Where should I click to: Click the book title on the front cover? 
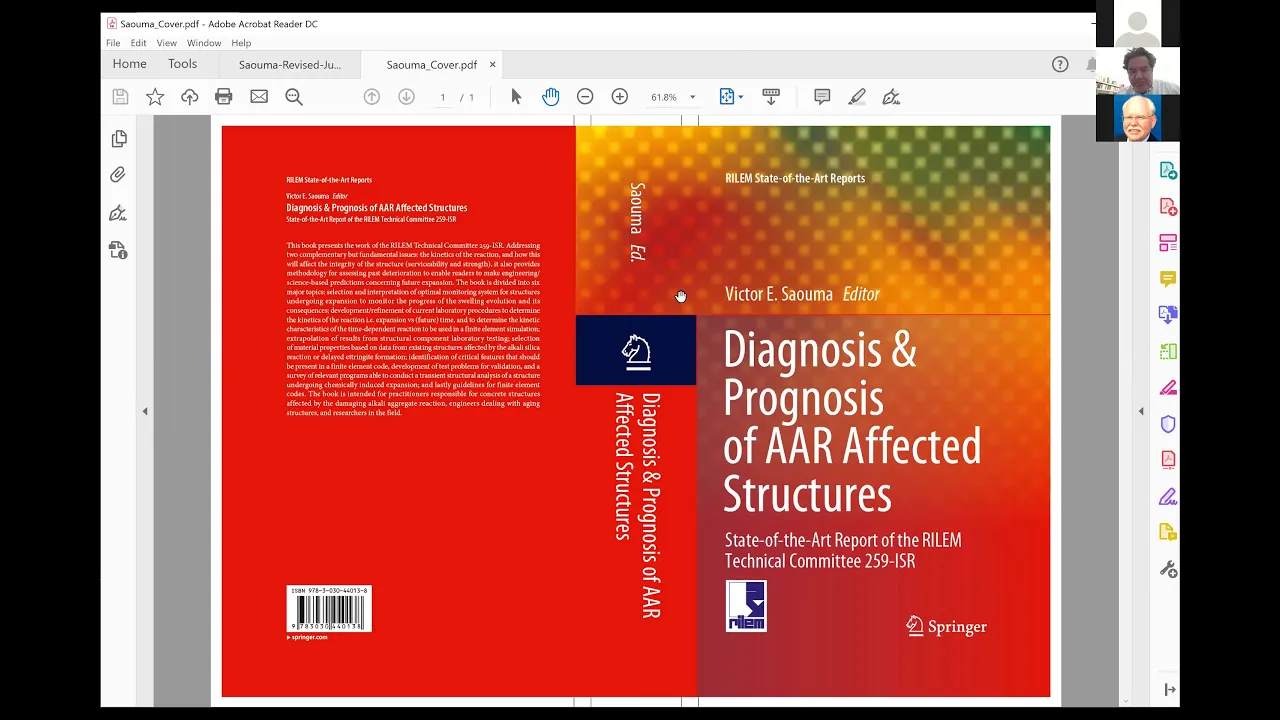[852, 422]
